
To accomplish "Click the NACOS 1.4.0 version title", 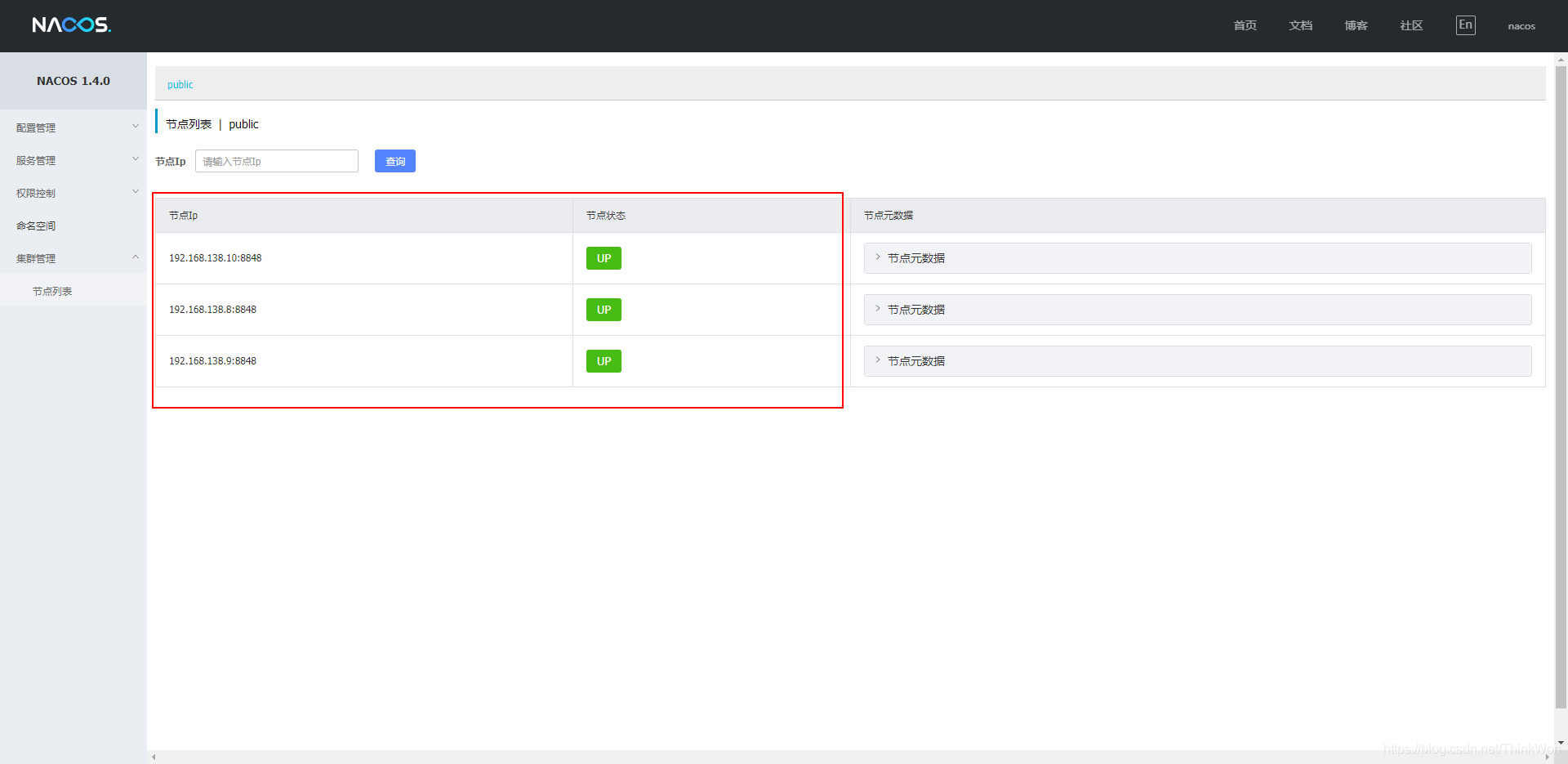I will (x=73, y=81).
